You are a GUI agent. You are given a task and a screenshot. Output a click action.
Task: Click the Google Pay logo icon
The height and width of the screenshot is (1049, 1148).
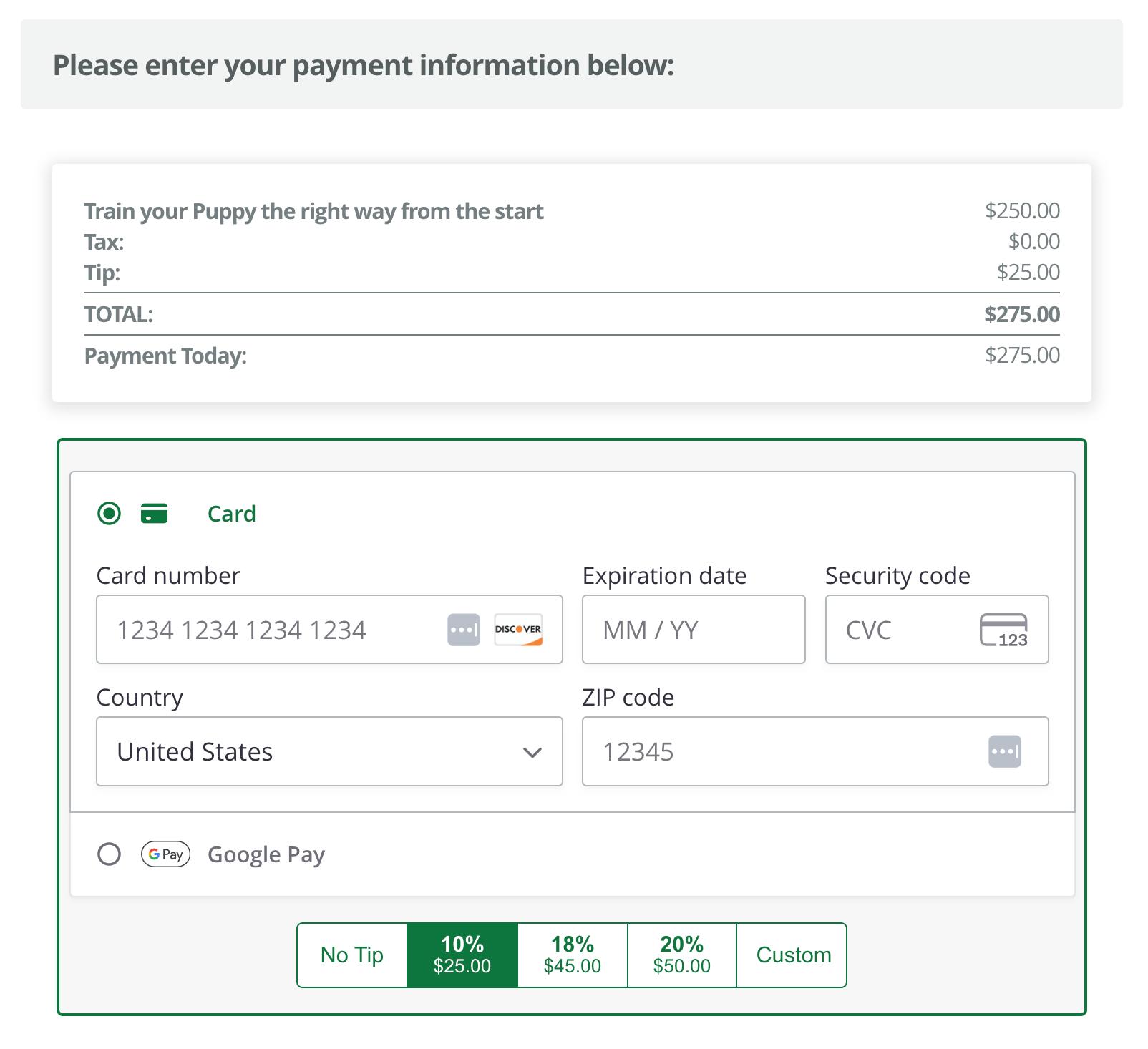point(165,854)
